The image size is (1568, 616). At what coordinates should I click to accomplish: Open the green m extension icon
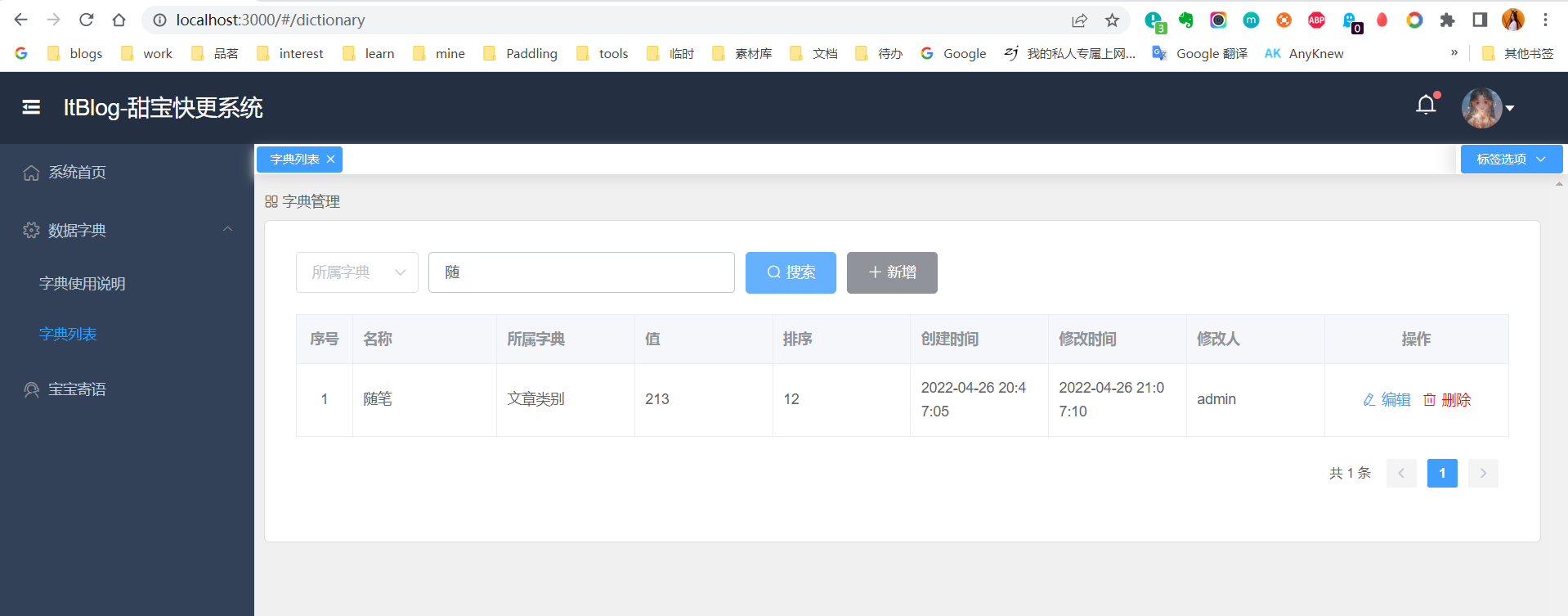click(x=1251, y=20)
